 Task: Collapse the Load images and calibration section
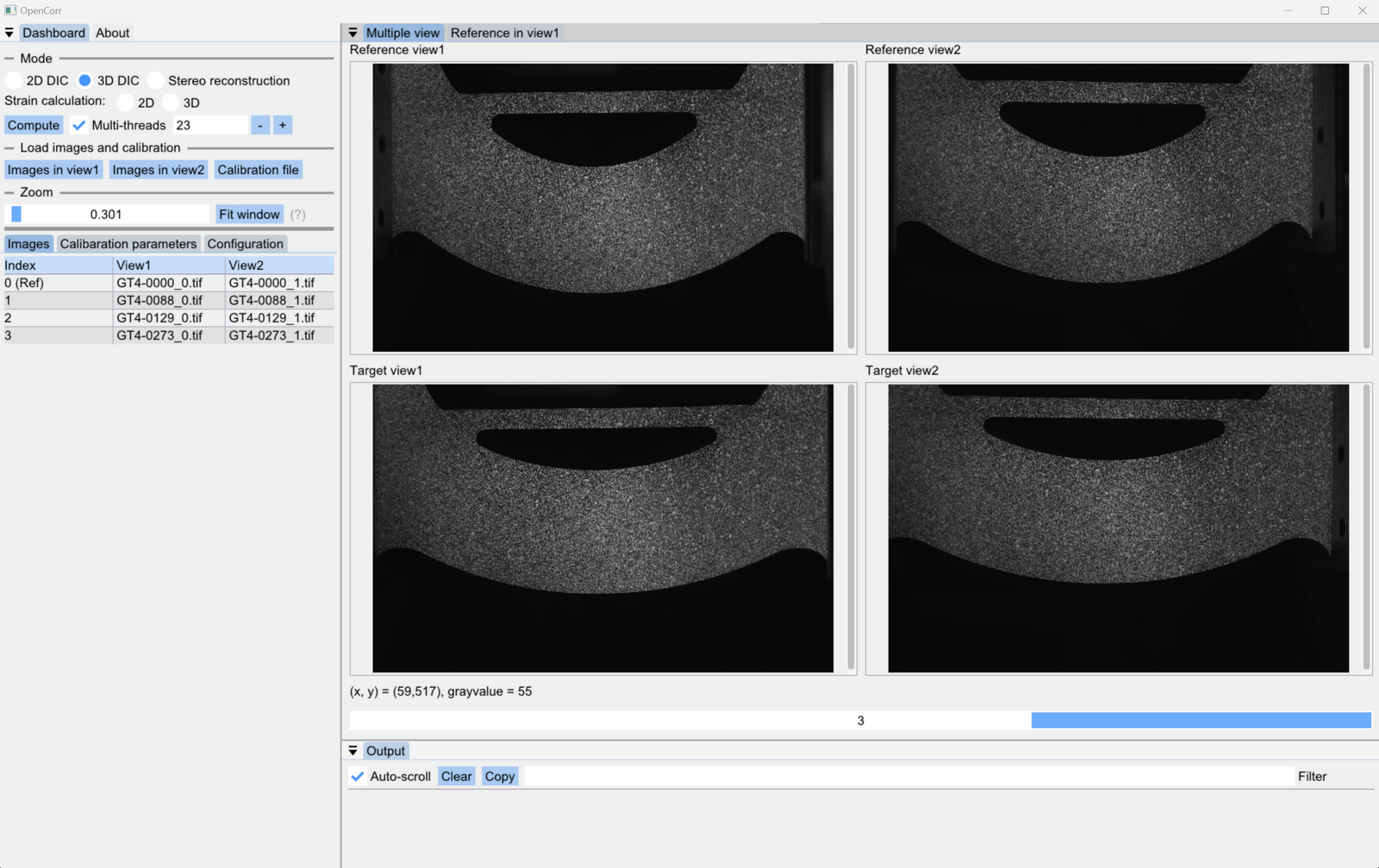tap(8, 147)
